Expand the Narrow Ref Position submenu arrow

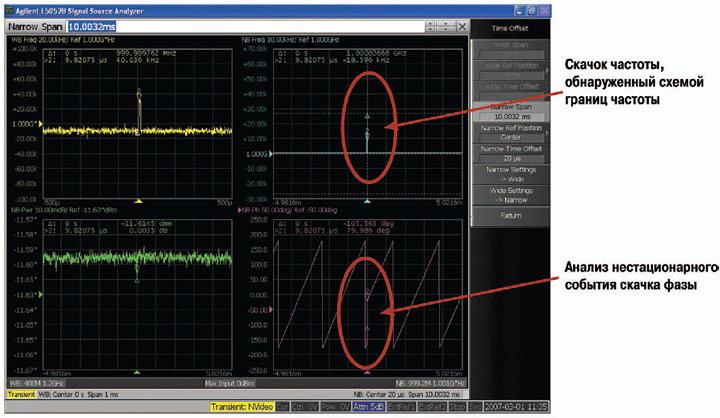click(x=546, y=132)
